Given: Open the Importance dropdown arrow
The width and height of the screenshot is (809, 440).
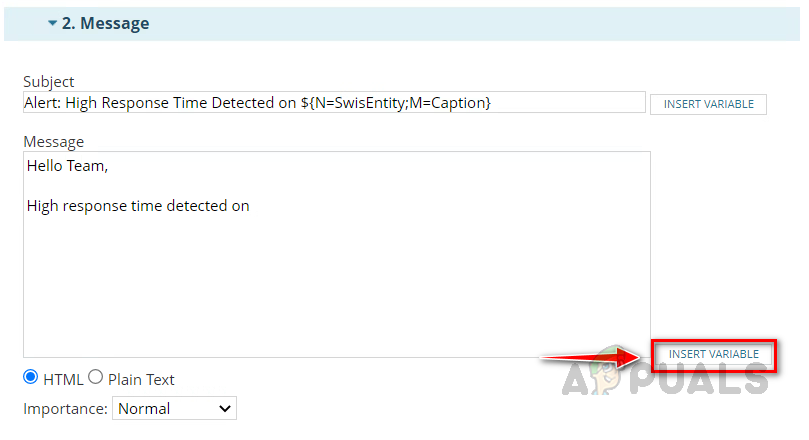Looking at the screenshot, I should (225, 408).
